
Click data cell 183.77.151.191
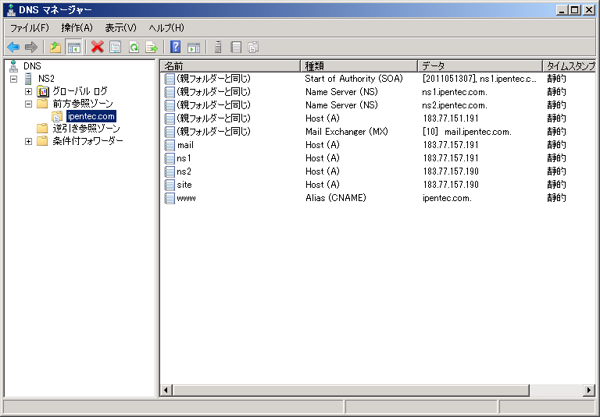click(451, 119)
